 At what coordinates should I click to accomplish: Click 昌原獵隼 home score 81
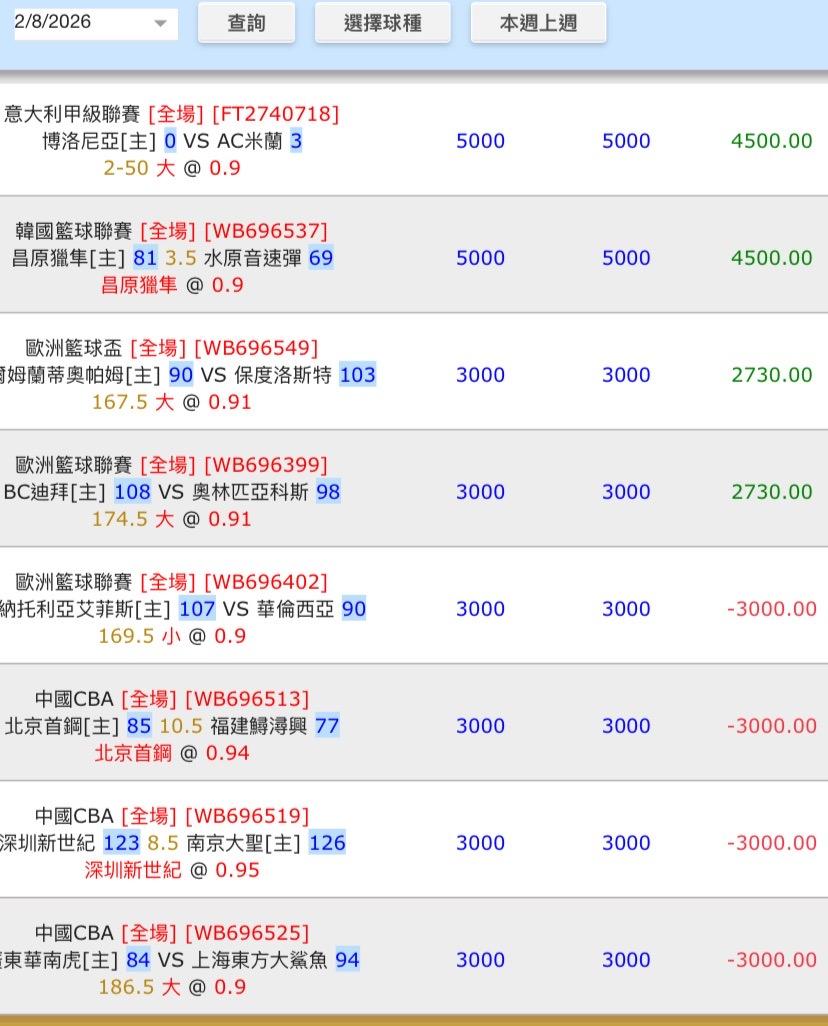[145, 258]
